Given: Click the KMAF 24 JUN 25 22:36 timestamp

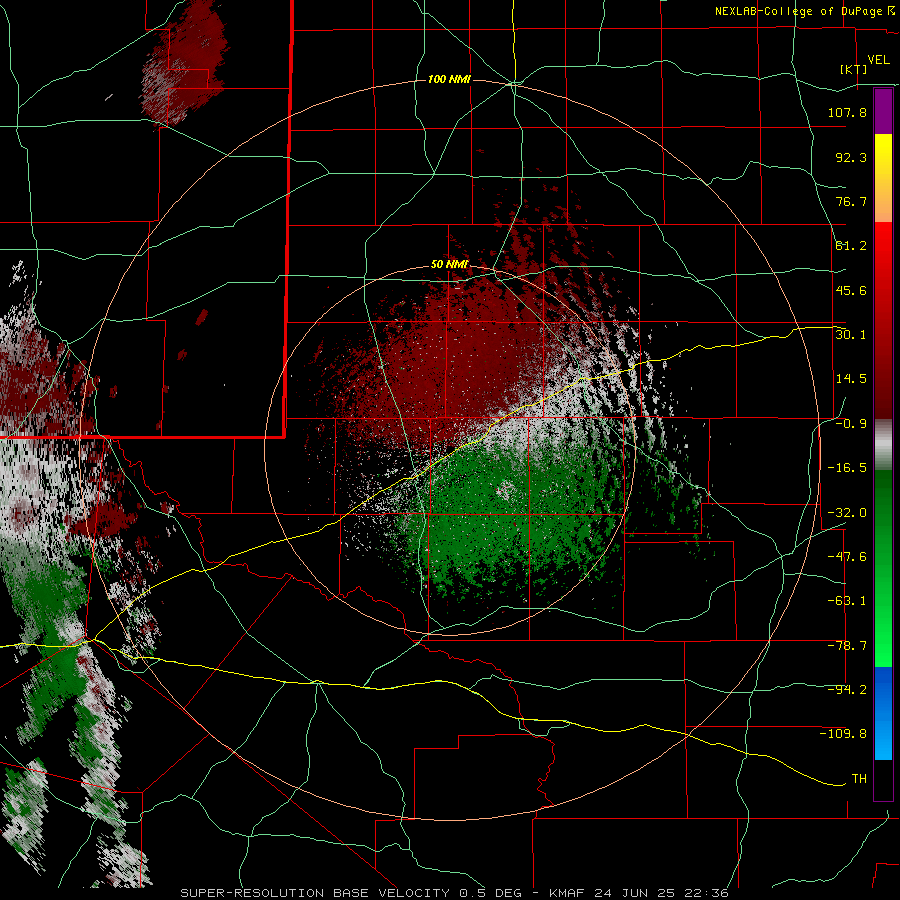Looking at the screenshot, I should pos(639,893).
